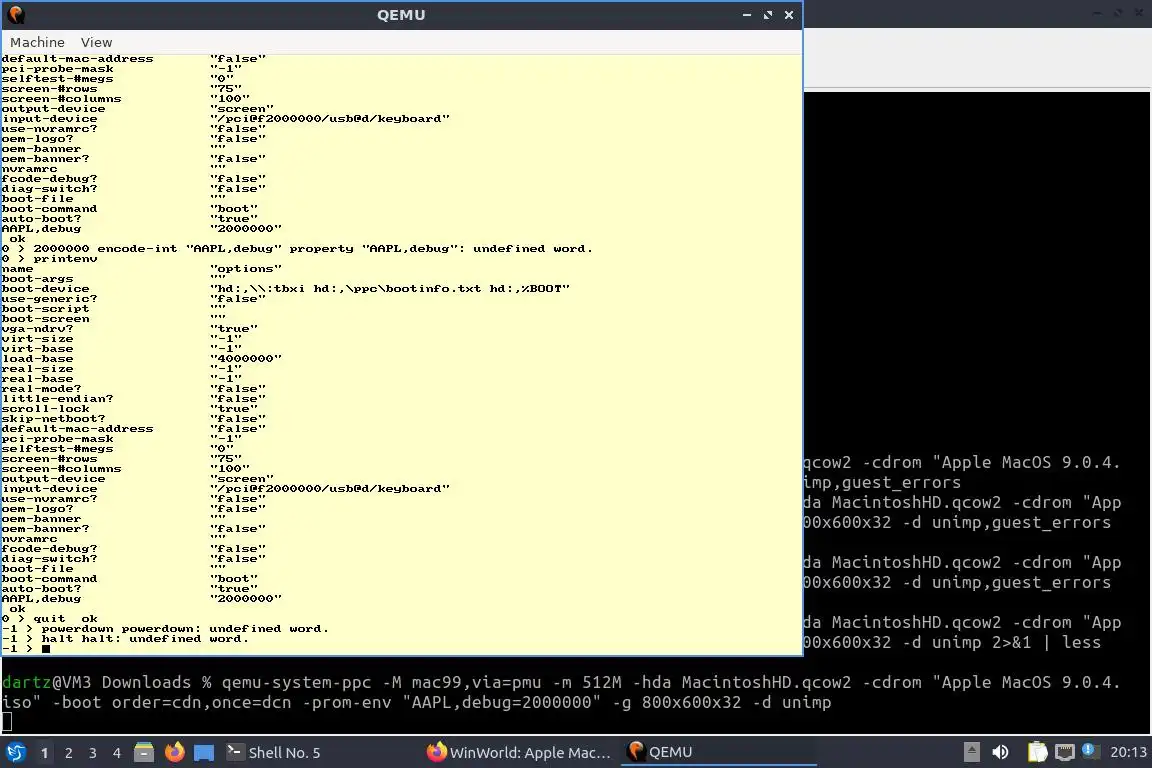Open the application launcher in the taskbar
Screen dimensions: 1152x768
click(15, 753)
